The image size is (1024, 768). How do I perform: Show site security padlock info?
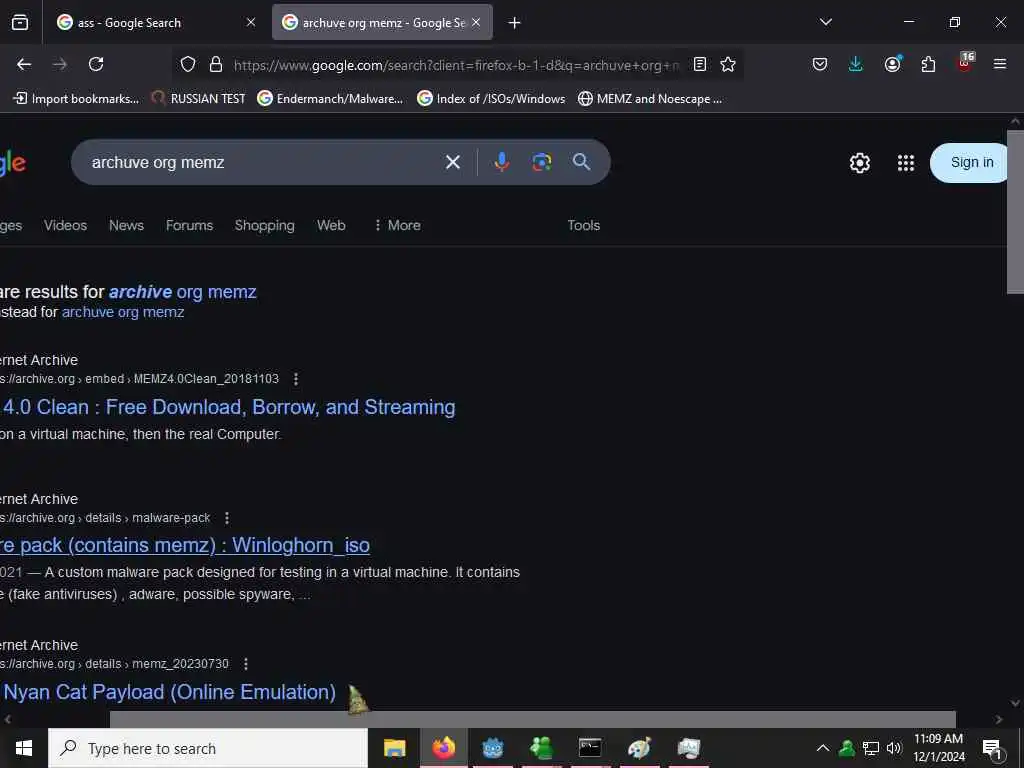(216, 64)
